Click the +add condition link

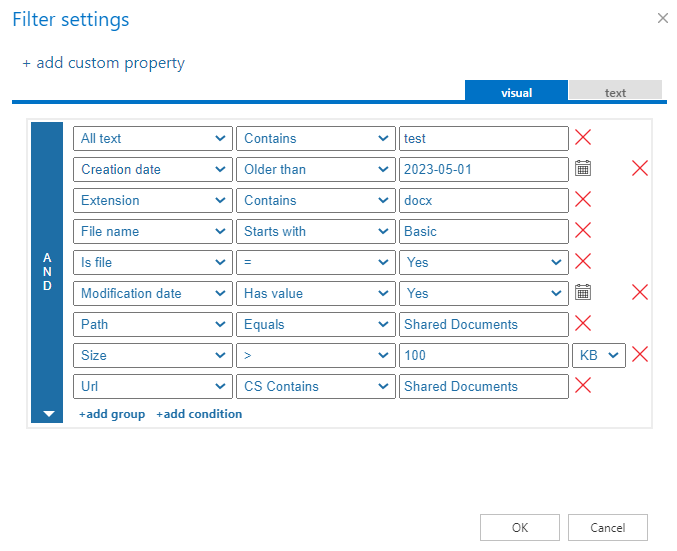pos(199,414)
